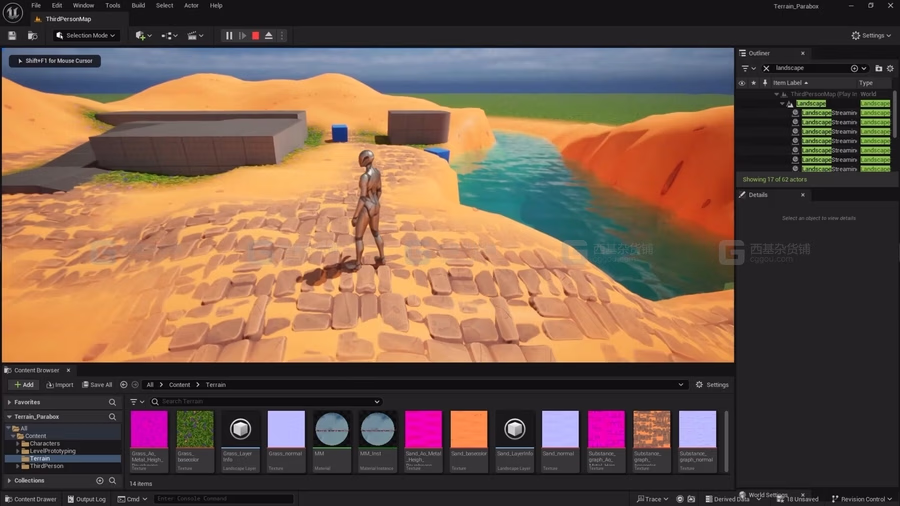Click the Outliner pin column header
The width and height of the screenshot is (900, 506).
click(x=765, y=83)
